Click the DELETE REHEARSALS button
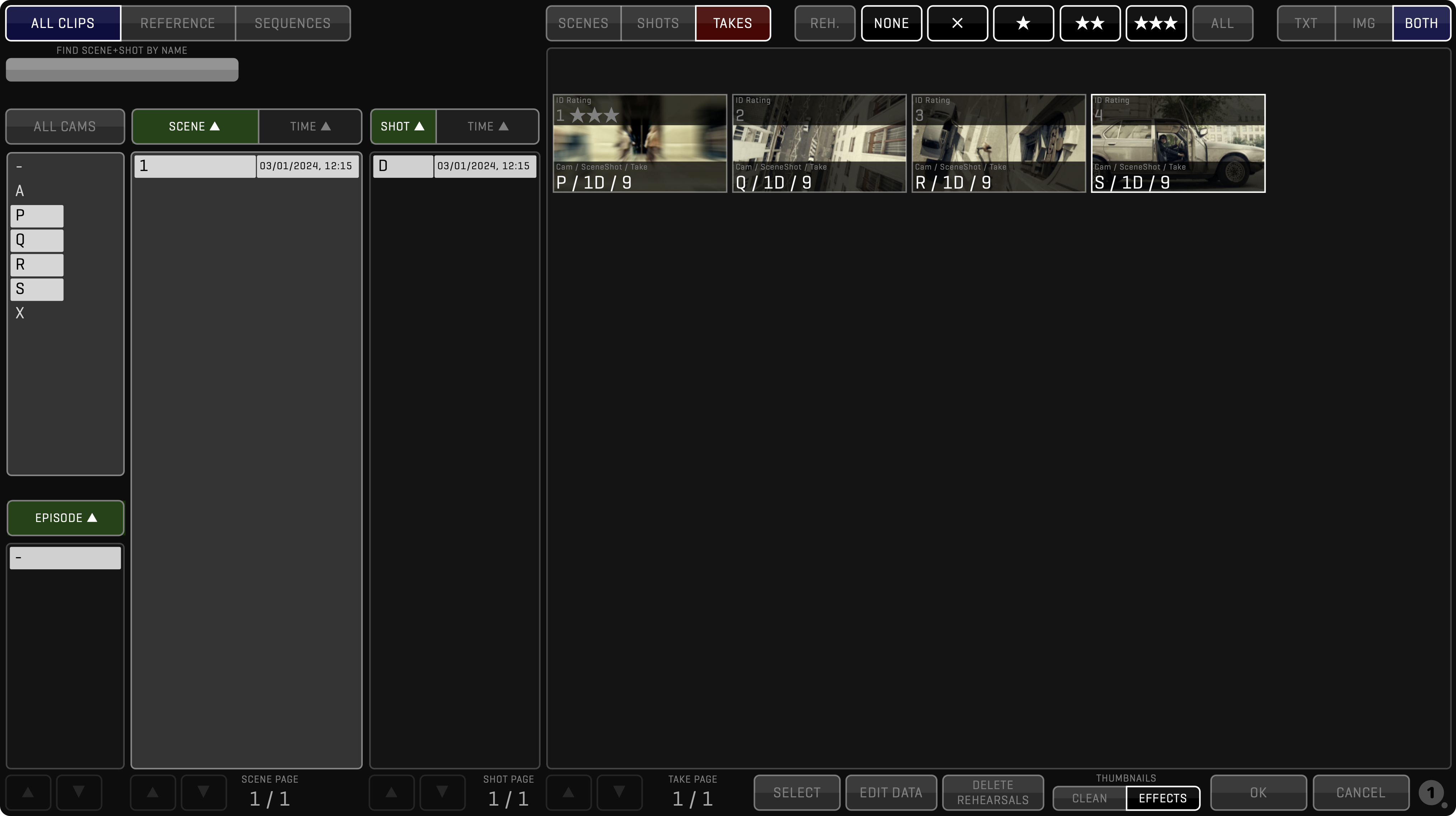This screenshot has width=1456, height=816. [993, 792]
